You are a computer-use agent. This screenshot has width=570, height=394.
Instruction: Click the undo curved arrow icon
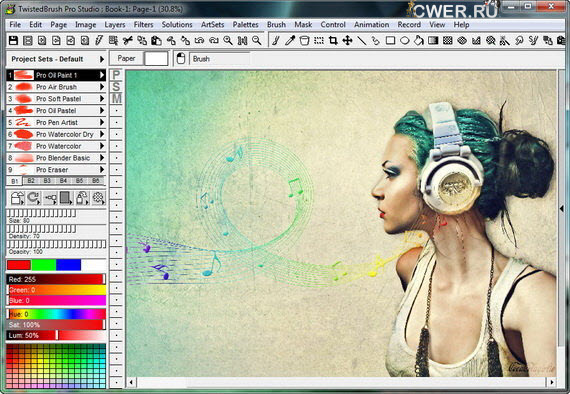pyautogui.click(x=199, y=40)
